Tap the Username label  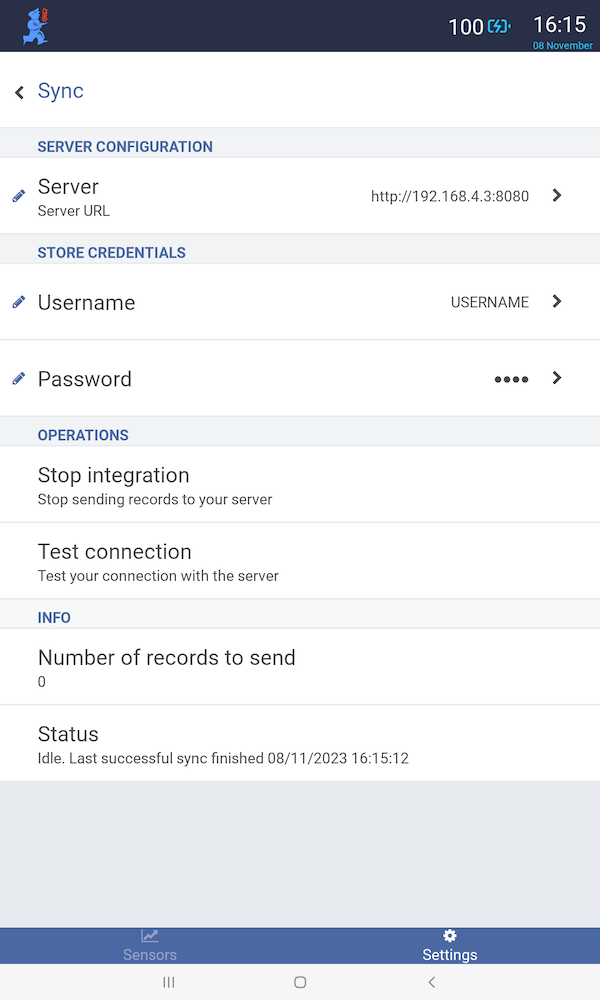(86, 302)
